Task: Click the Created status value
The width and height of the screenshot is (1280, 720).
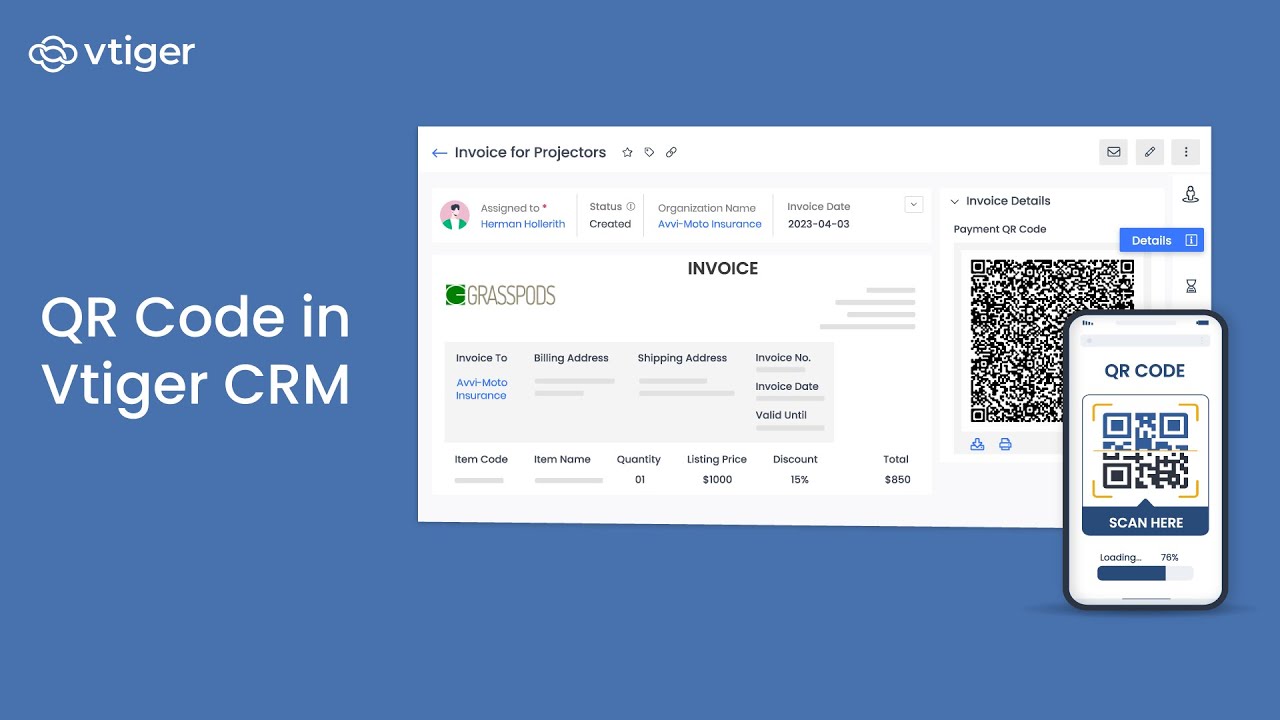Action: (610, 224)
